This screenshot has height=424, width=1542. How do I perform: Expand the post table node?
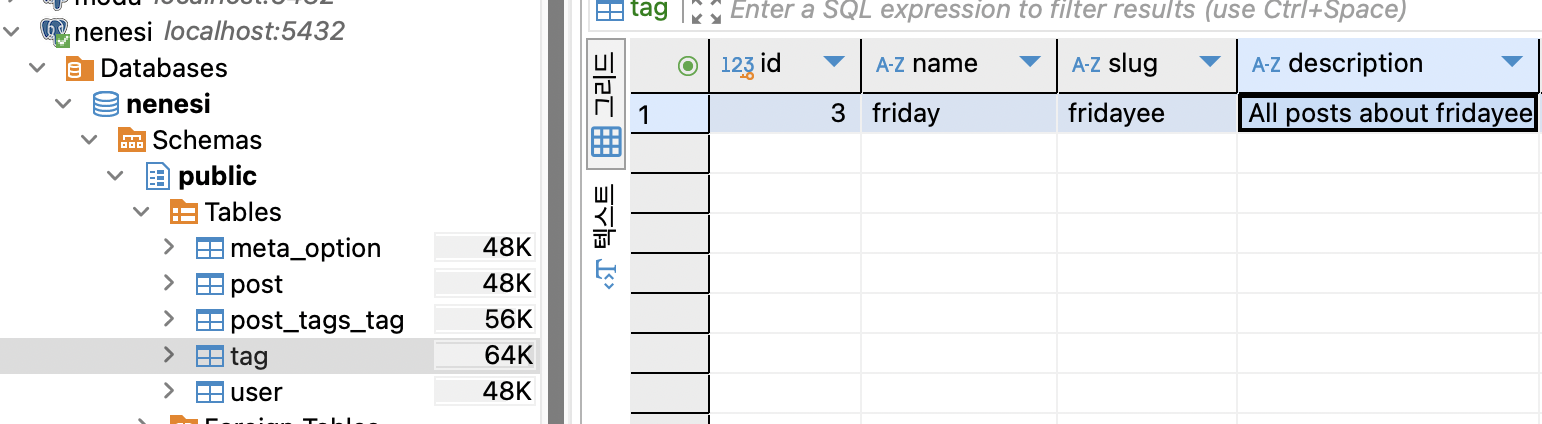(169, 284)
